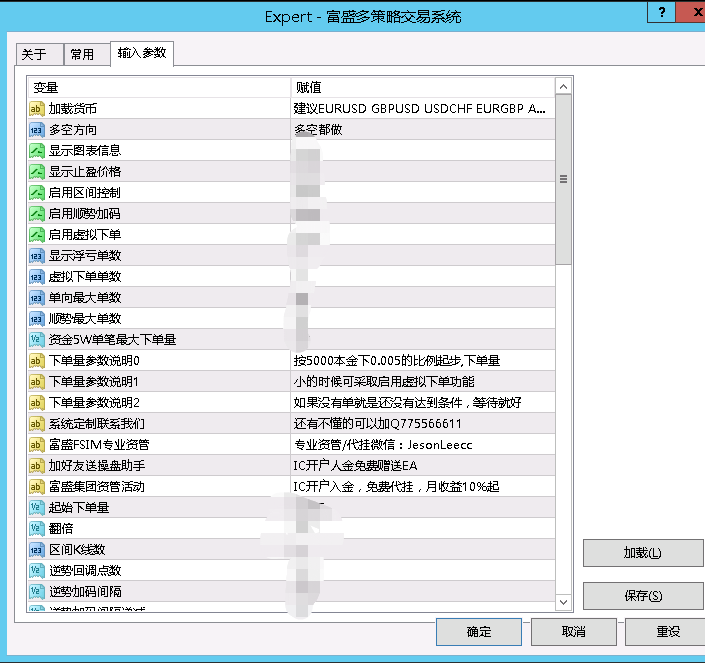Click the string icon beside 加好友送操盘助手
Screen dimensions: 705x663
pyautogui.click(x=37, y=466)
